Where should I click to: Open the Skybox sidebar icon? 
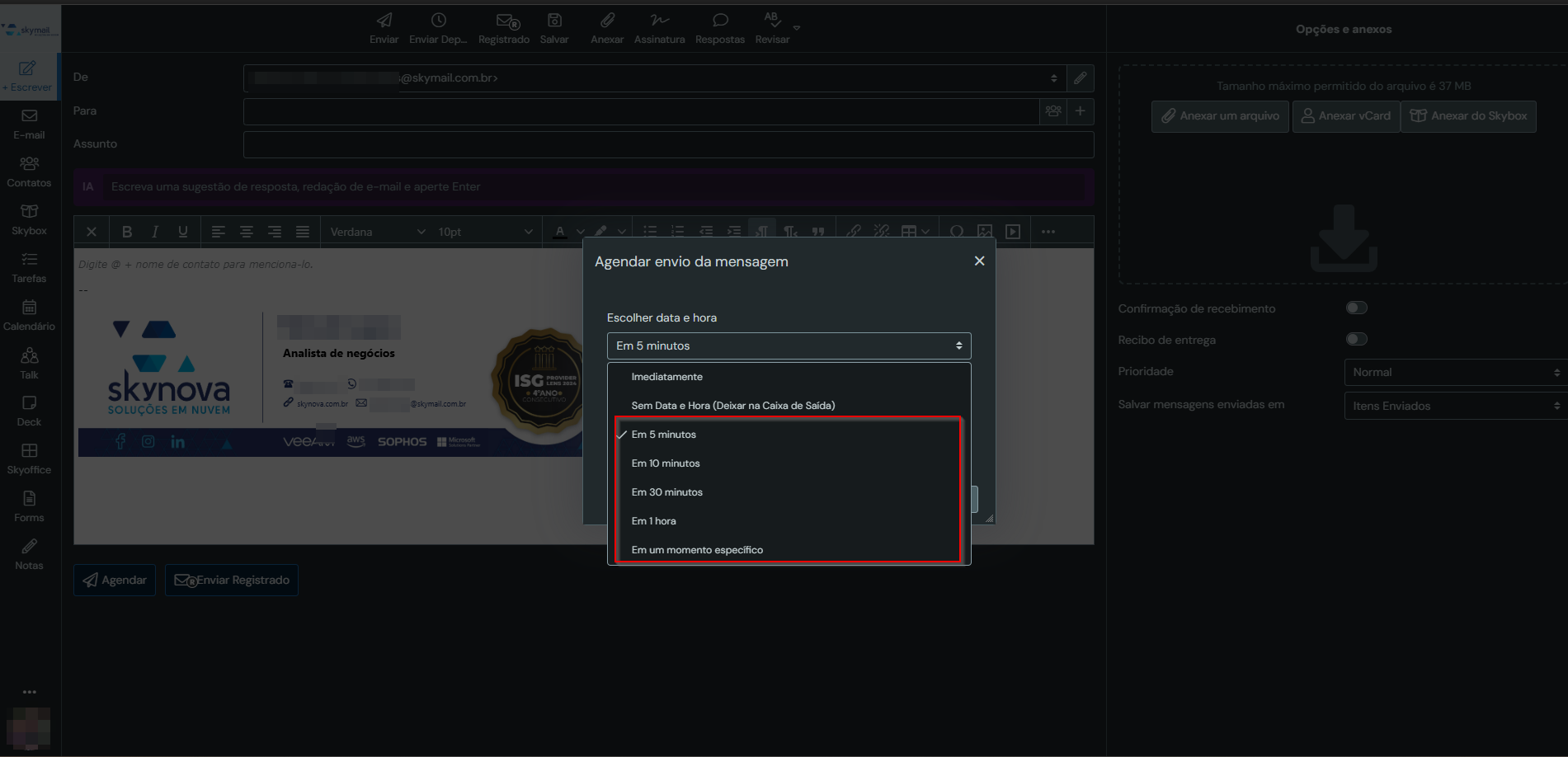[29, 219]
